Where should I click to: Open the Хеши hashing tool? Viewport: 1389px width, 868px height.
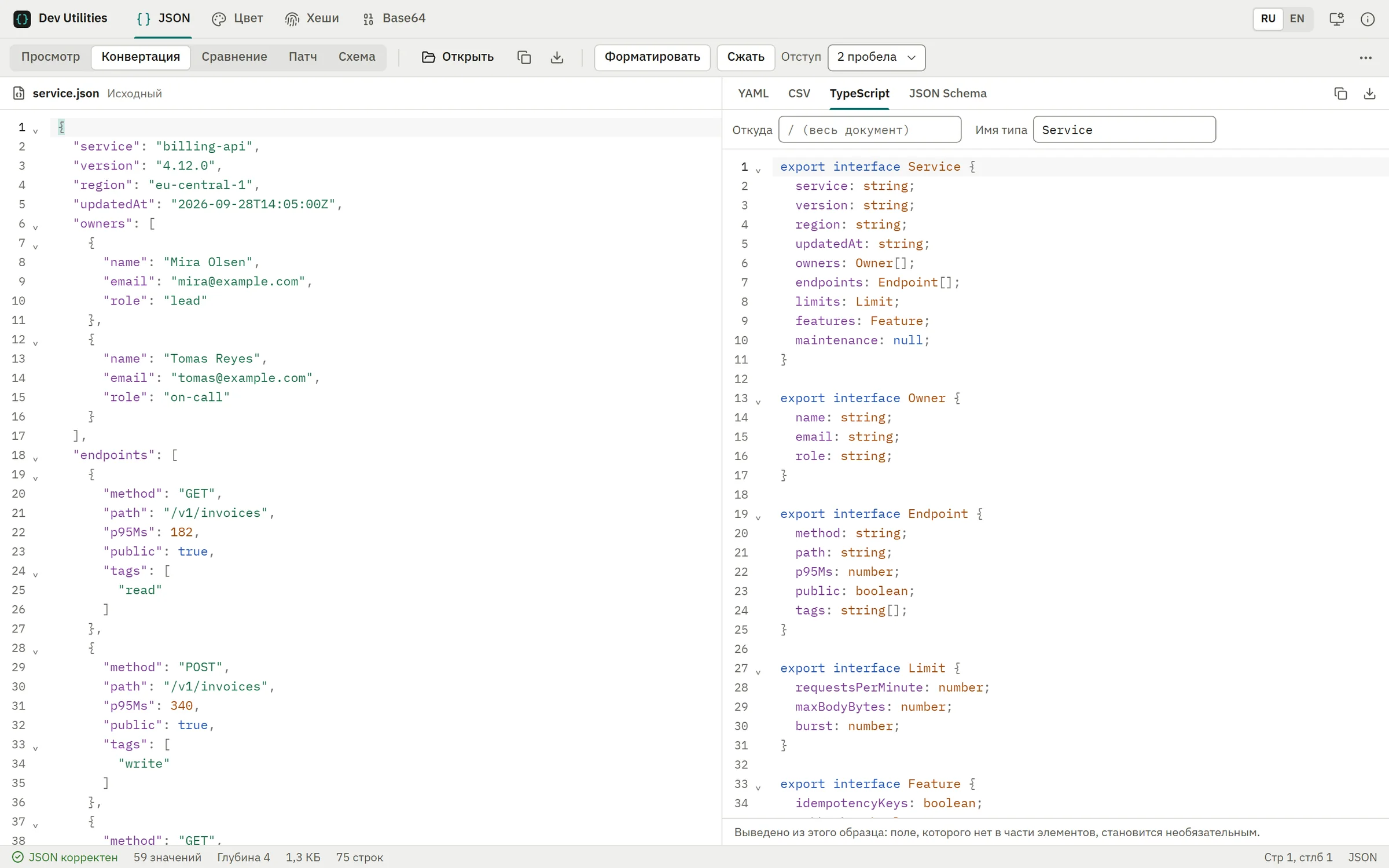tap(312, 19)
